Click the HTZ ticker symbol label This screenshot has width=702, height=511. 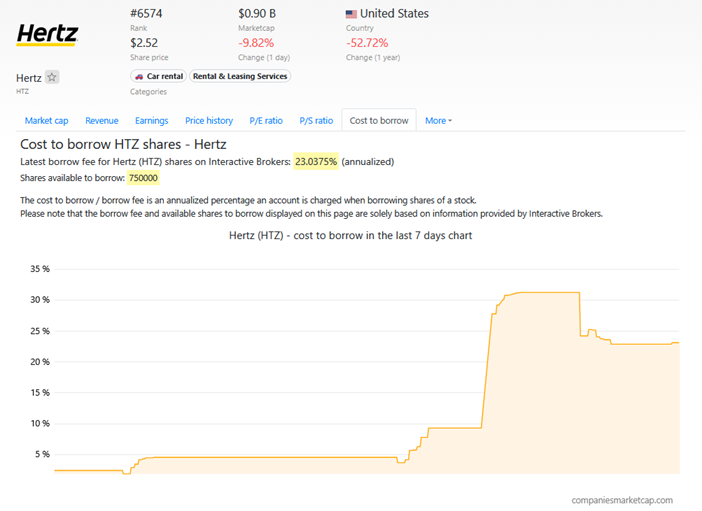tap(22, 91)
